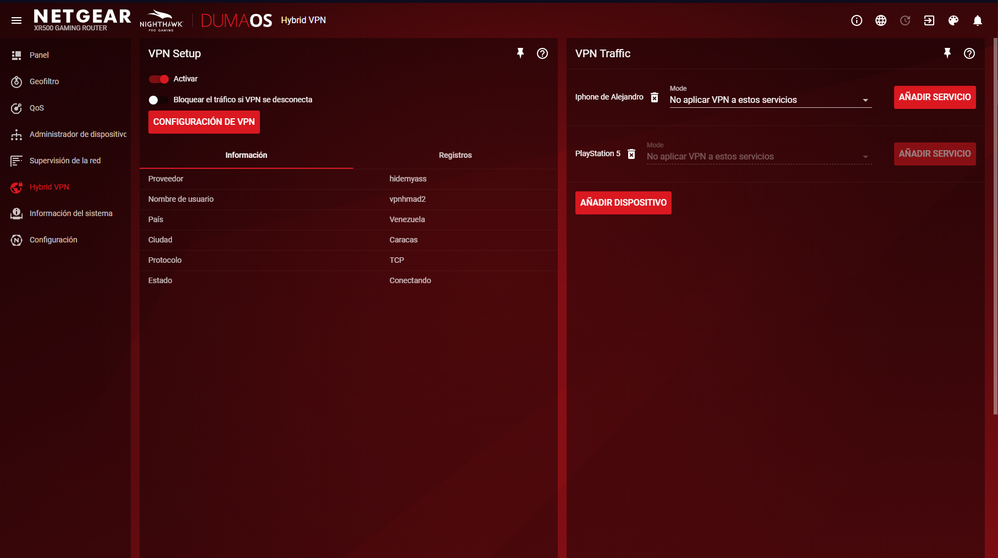Click the Conectando status value
The width and height of the screenshot is (998, 558).
pyautogui.click(x=410, y=281)
